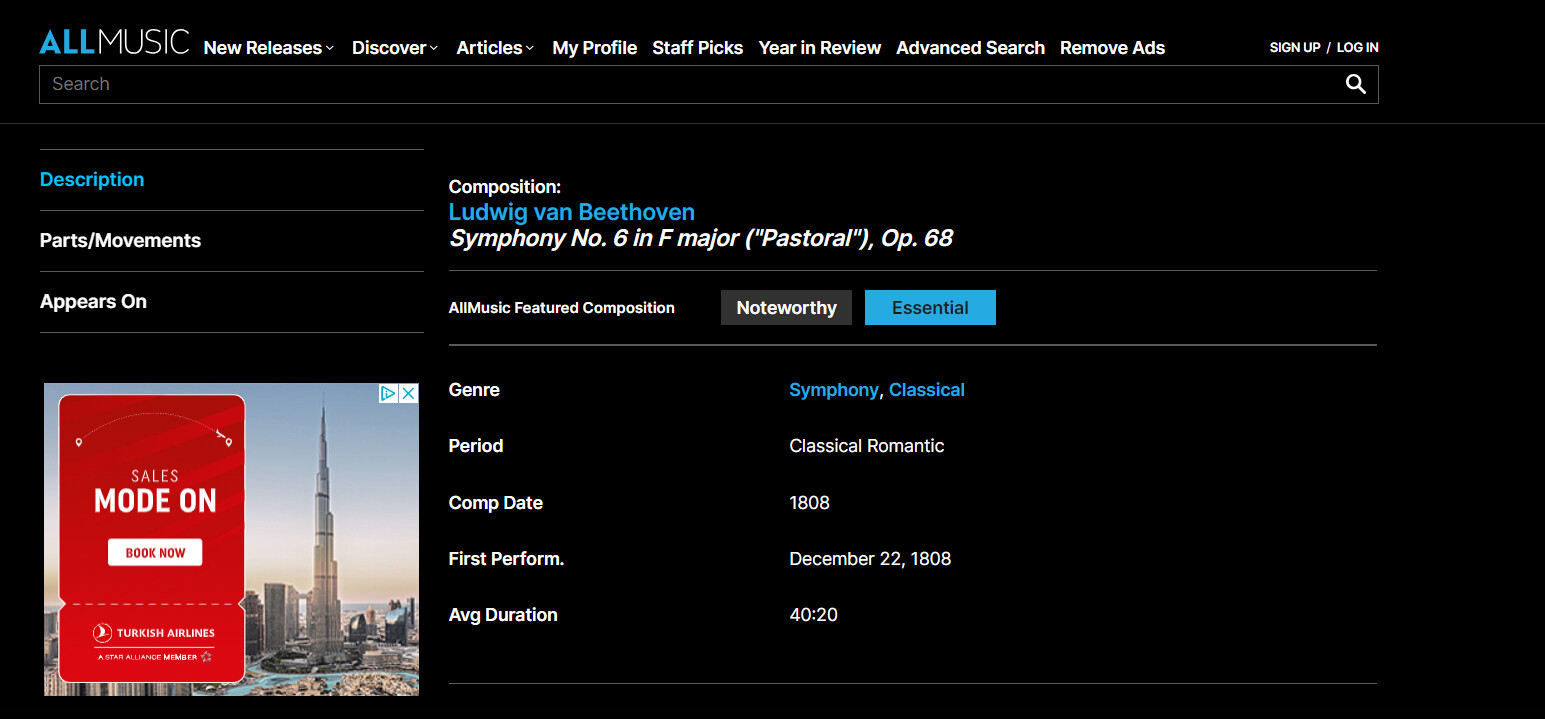
Task: Switch to Parts/Movements section
Action: coord(120,241)
